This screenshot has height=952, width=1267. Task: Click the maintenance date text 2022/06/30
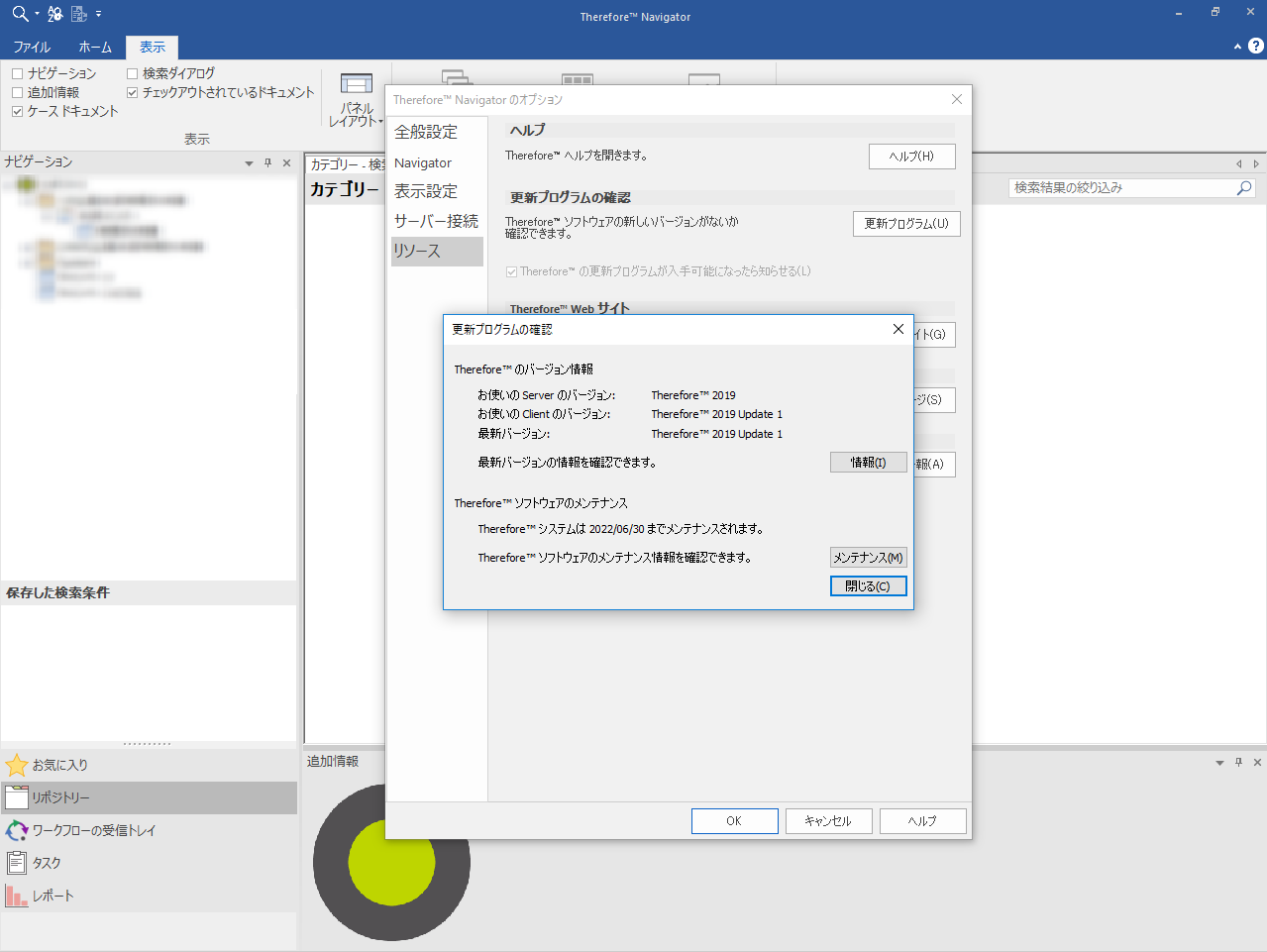click(x=616, y=529)
